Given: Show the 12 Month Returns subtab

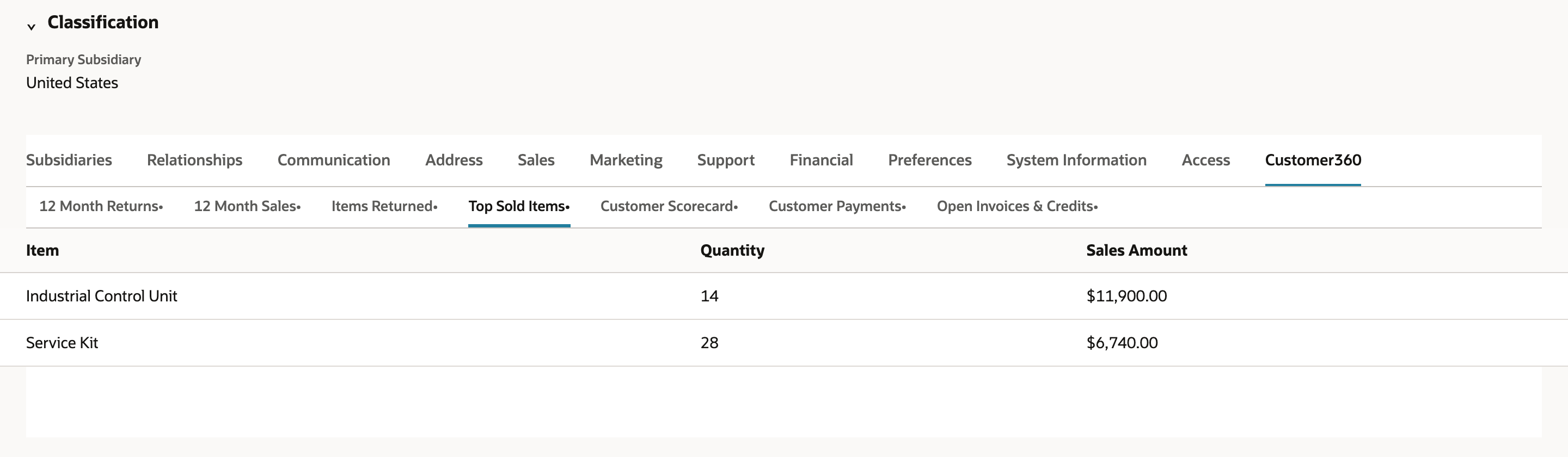Looking at the screenshot, I should click(101, 206).
